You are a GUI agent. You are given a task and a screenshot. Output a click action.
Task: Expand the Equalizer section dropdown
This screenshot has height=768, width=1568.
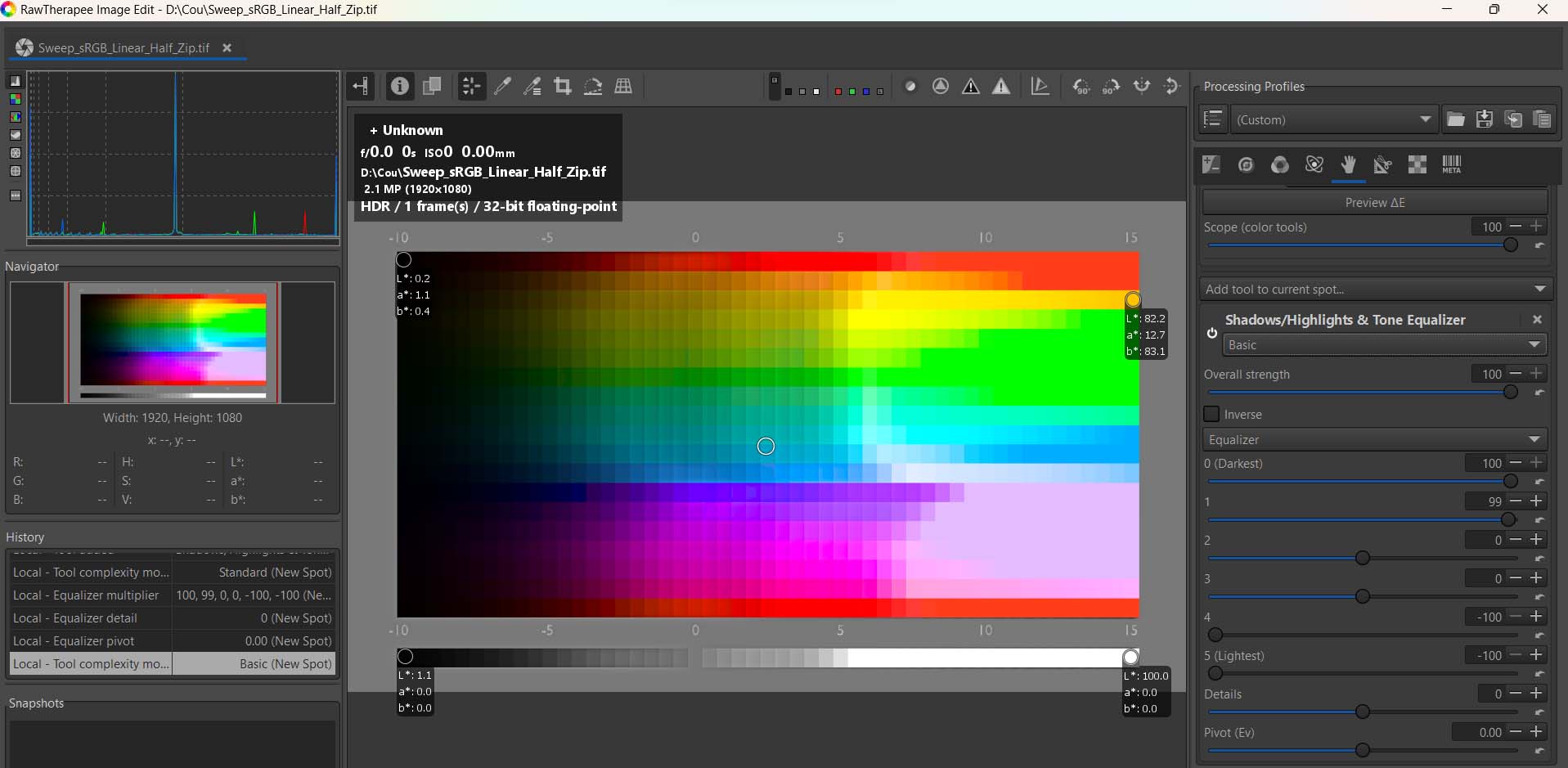1374,439
